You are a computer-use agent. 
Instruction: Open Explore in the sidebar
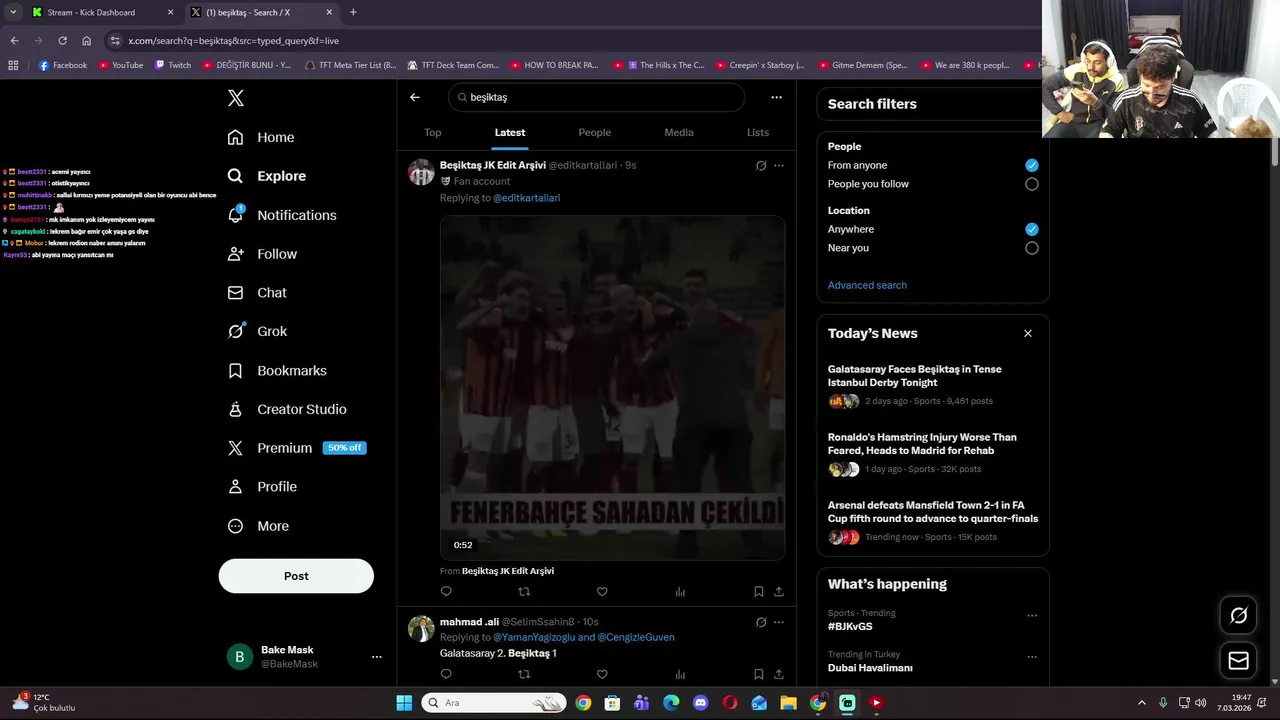(266, 176)
